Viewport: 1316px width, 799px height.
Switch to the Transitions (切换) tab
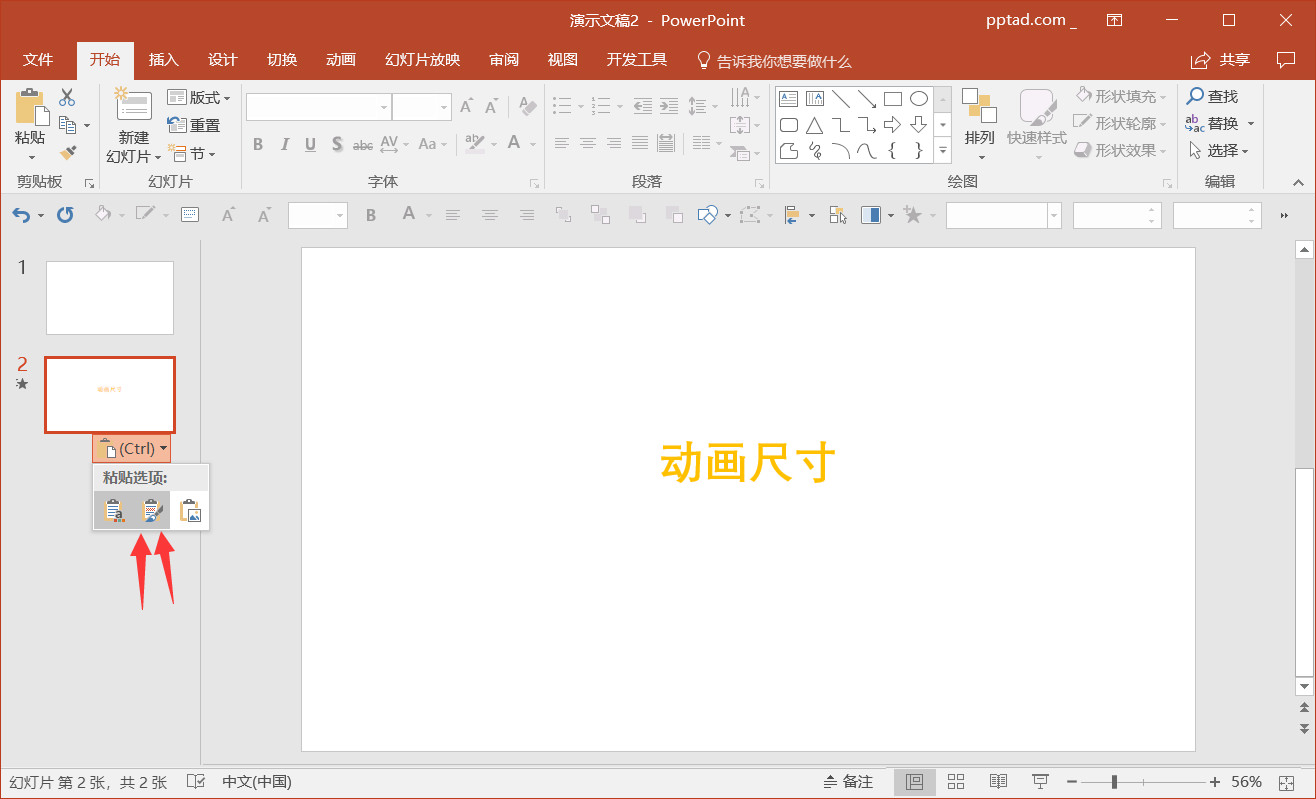tap(282, 60)
